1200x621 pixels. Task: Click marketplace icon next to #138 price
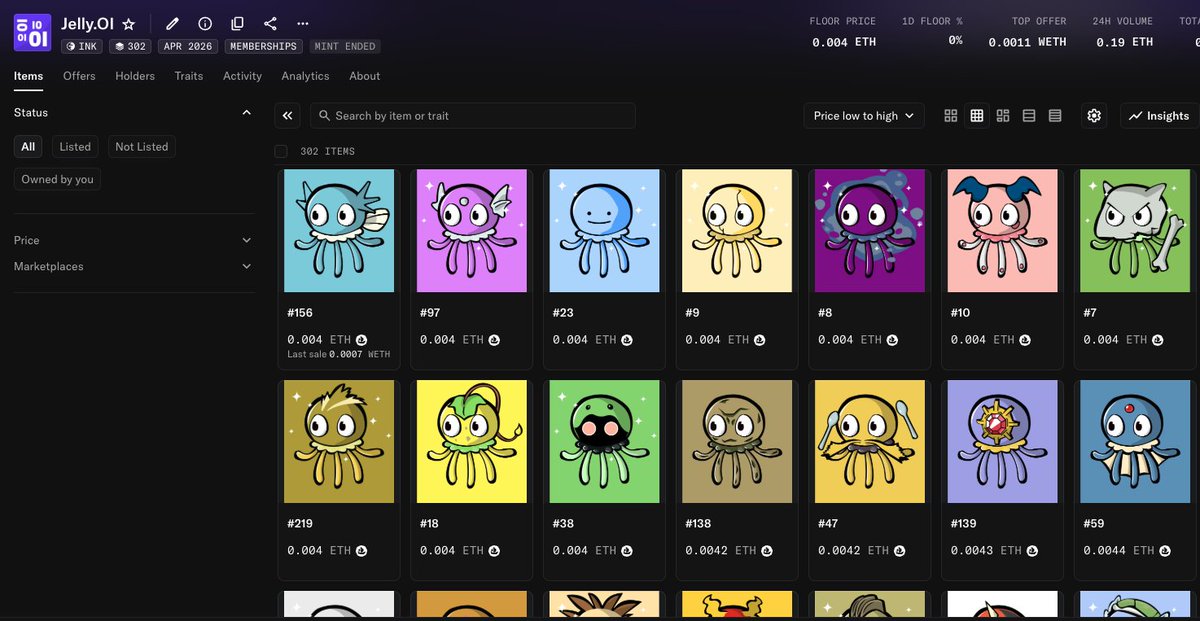point(766,551)
